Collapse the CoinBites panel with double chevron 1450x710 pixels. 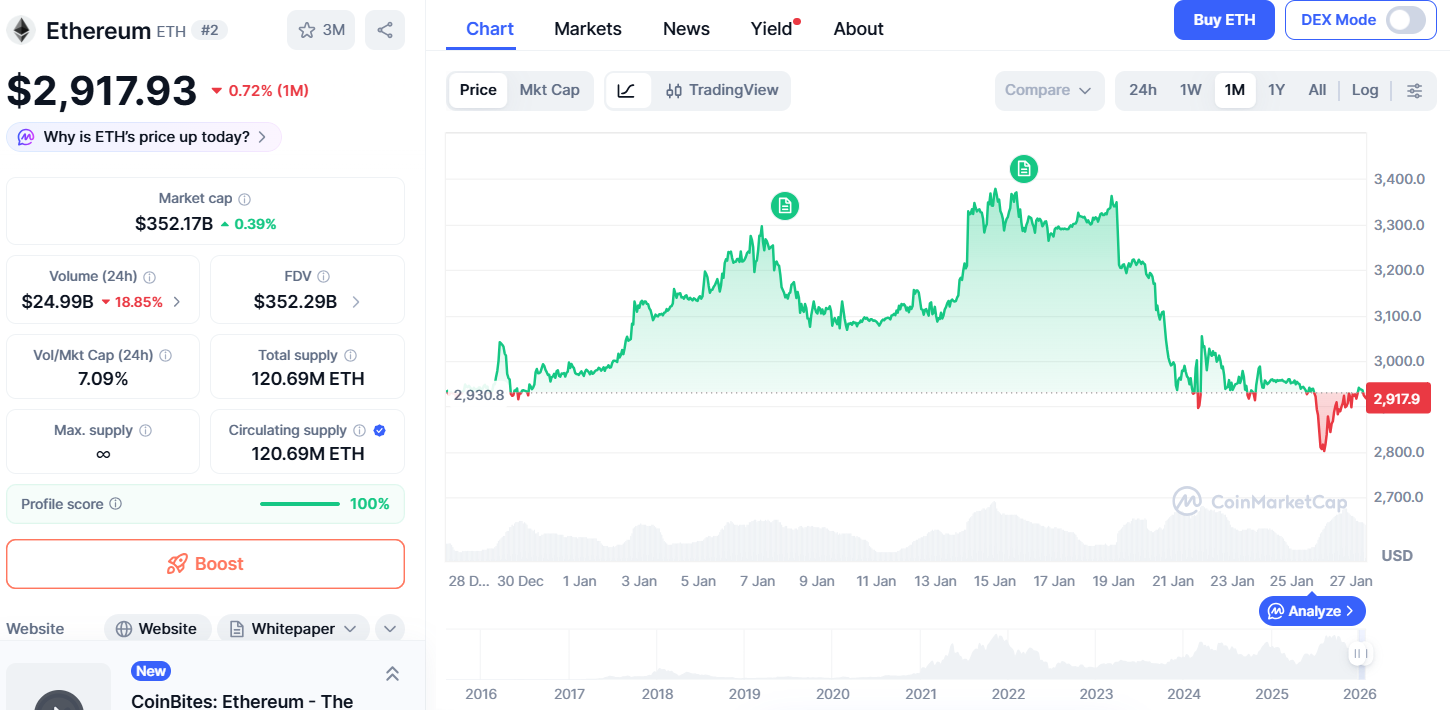tap(392, 674)
